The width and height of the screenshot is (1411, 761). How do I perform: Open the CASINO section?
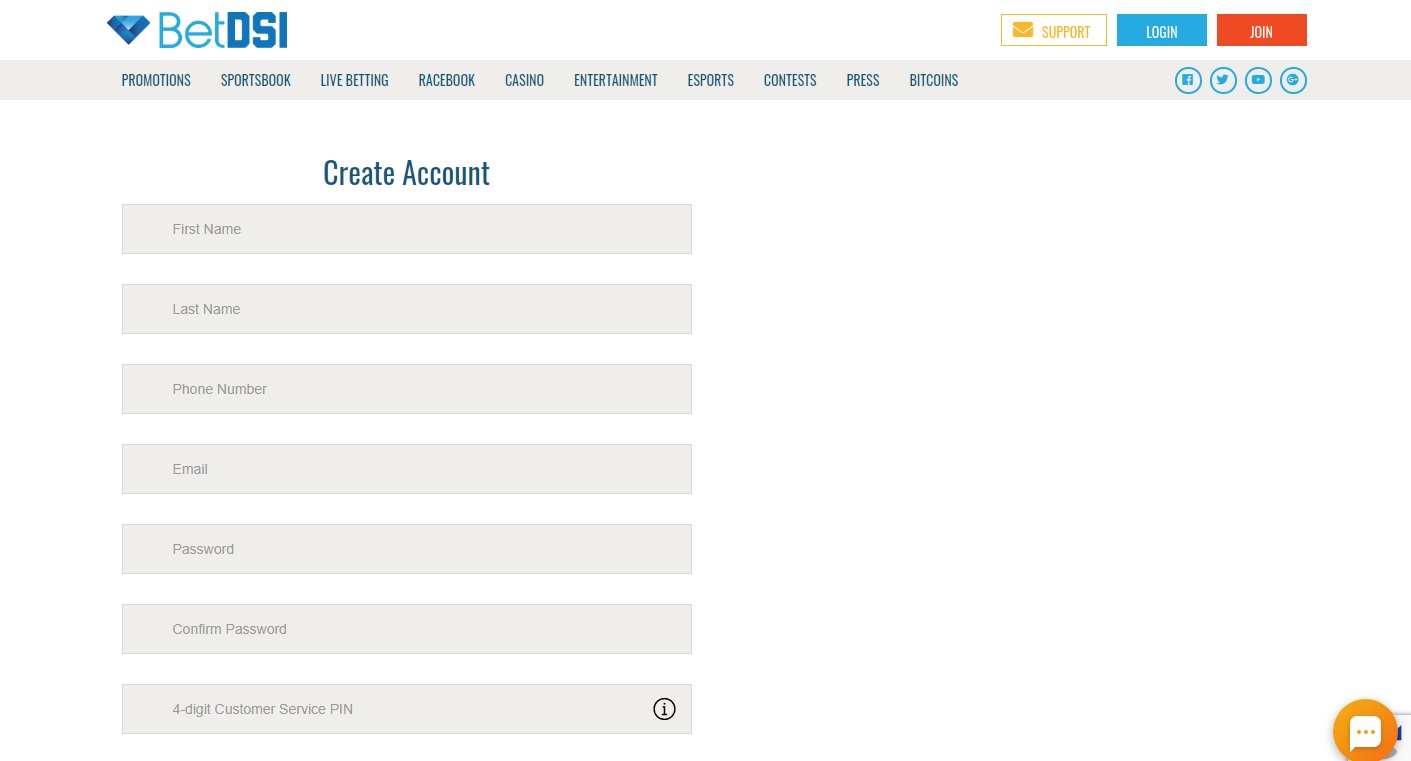[524, 80]
